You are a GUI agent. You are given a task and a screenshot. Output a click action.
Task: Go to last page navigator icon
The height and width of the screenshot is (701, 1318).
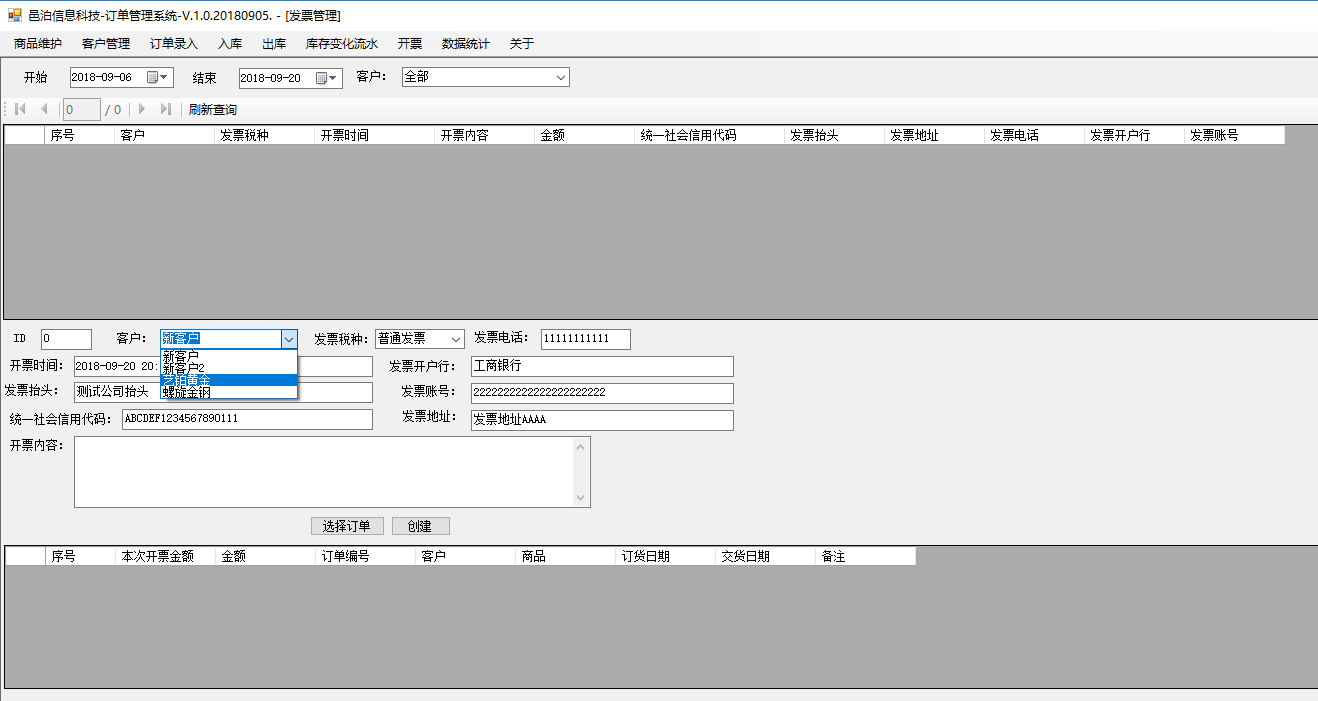tap(165, 109)
